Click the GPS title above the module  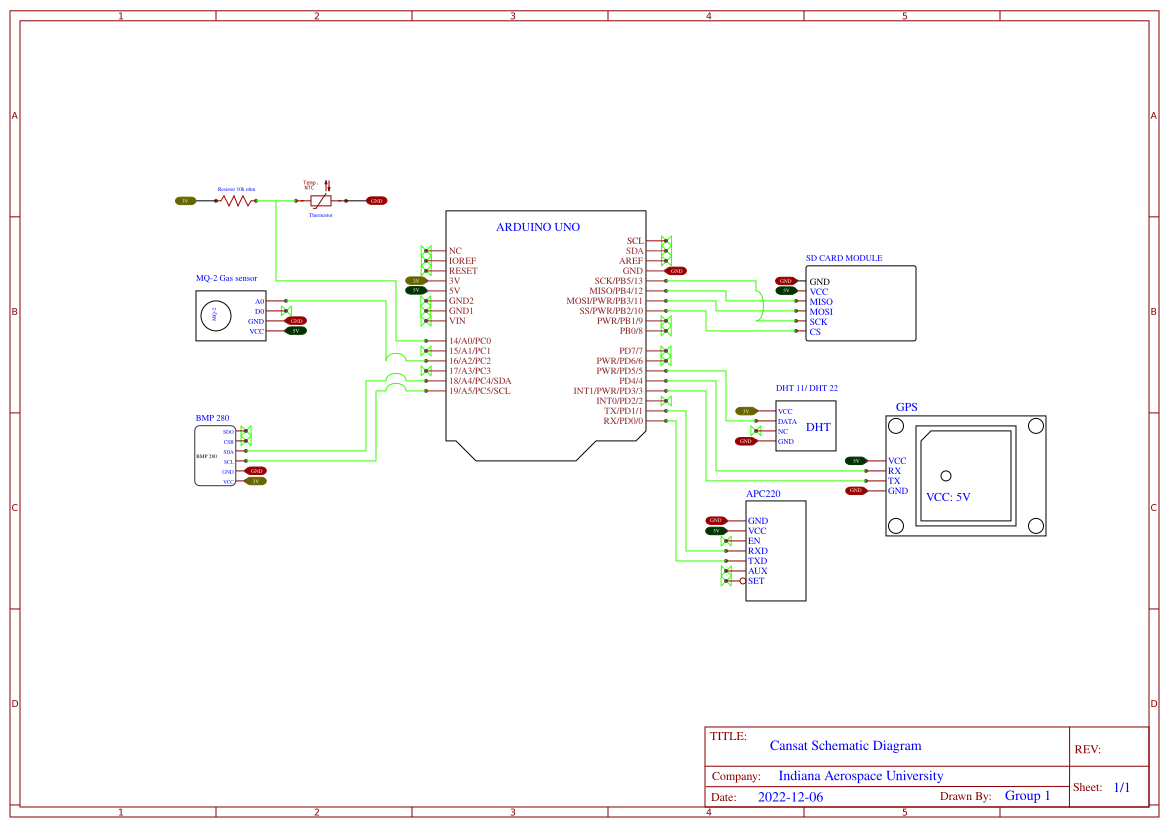point(907,407)
